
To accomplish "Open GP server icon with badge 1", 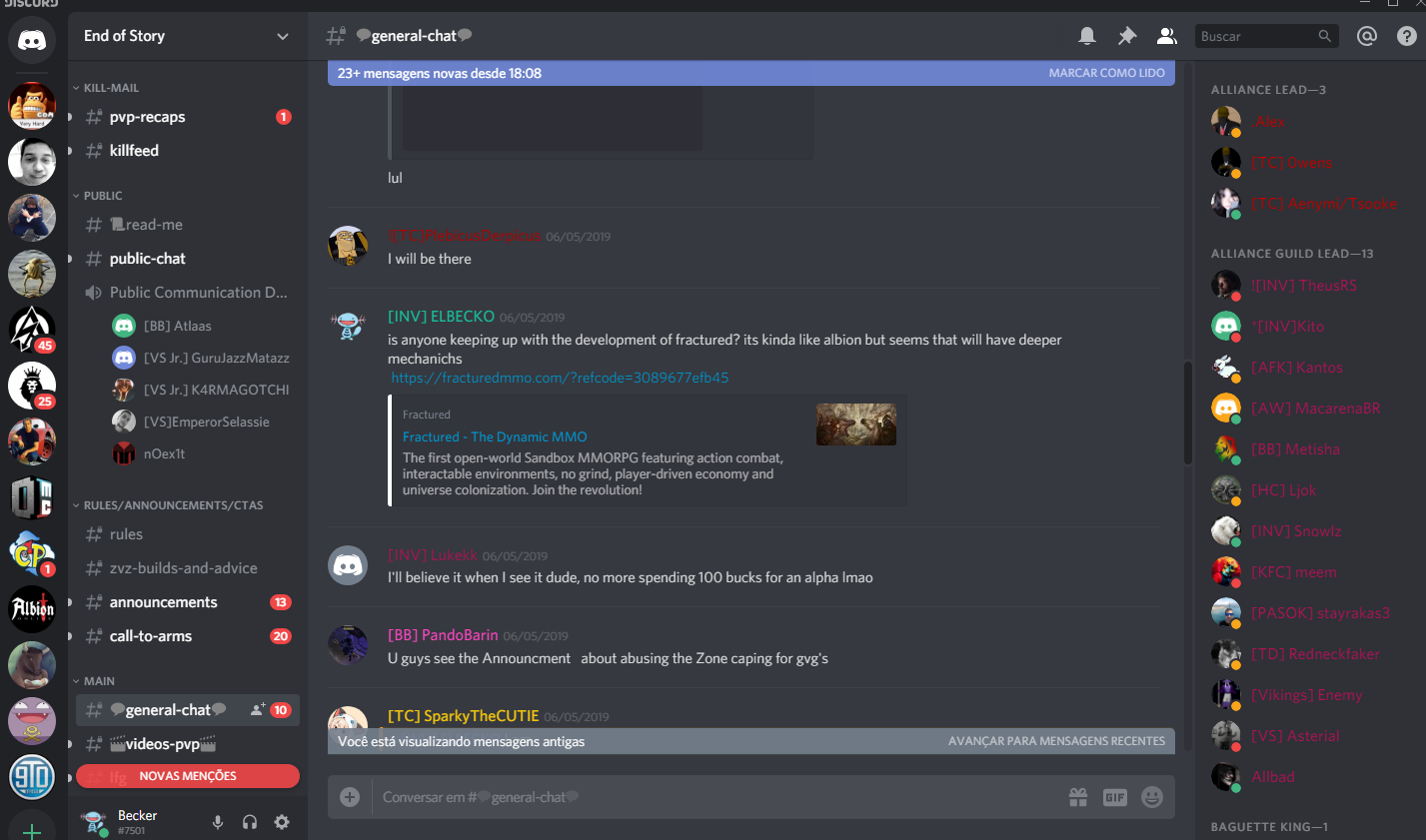I will [32, 552].
